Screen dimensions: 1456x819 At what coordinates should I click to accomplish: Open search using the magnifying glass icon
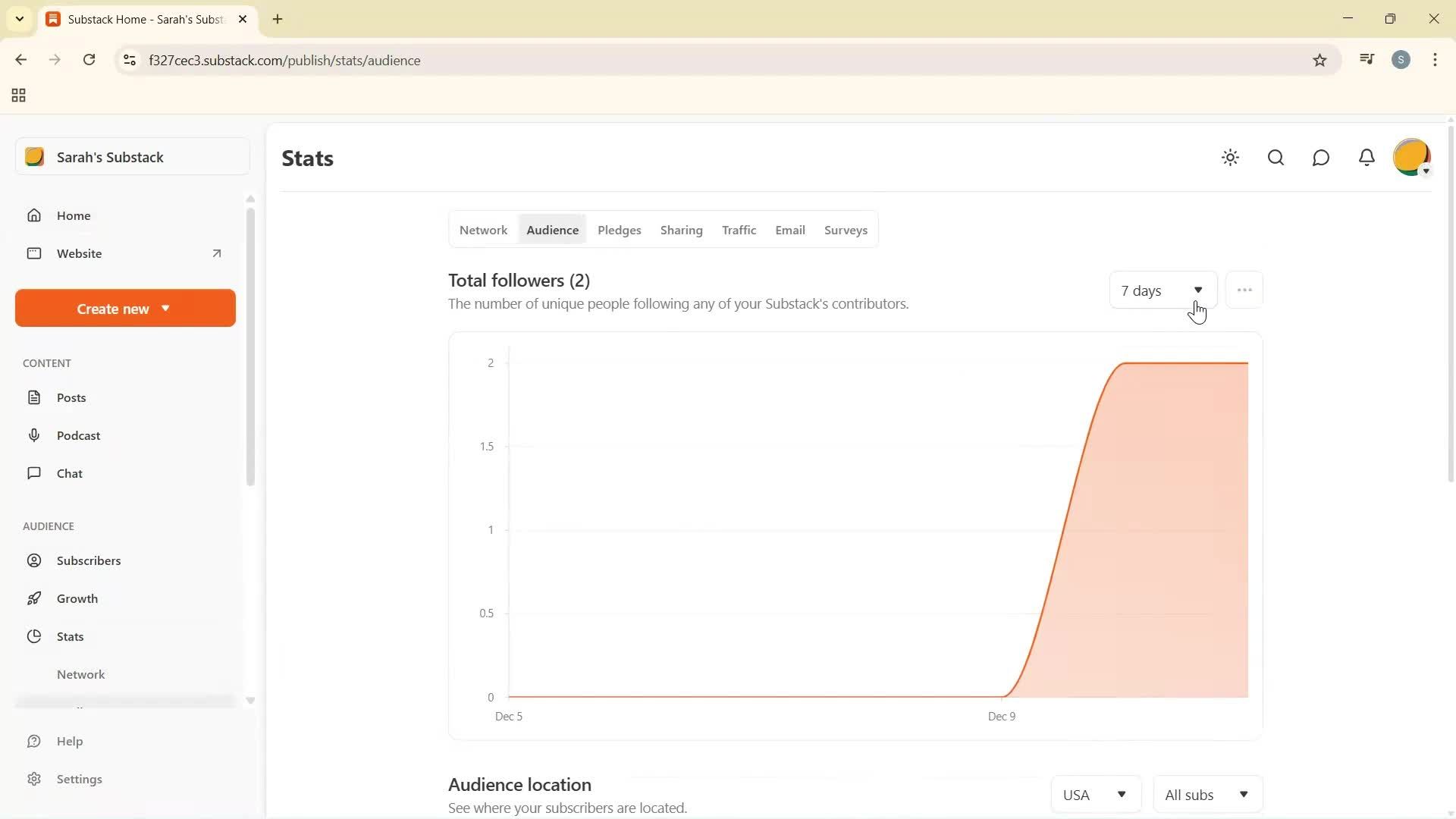(1276, 158)
